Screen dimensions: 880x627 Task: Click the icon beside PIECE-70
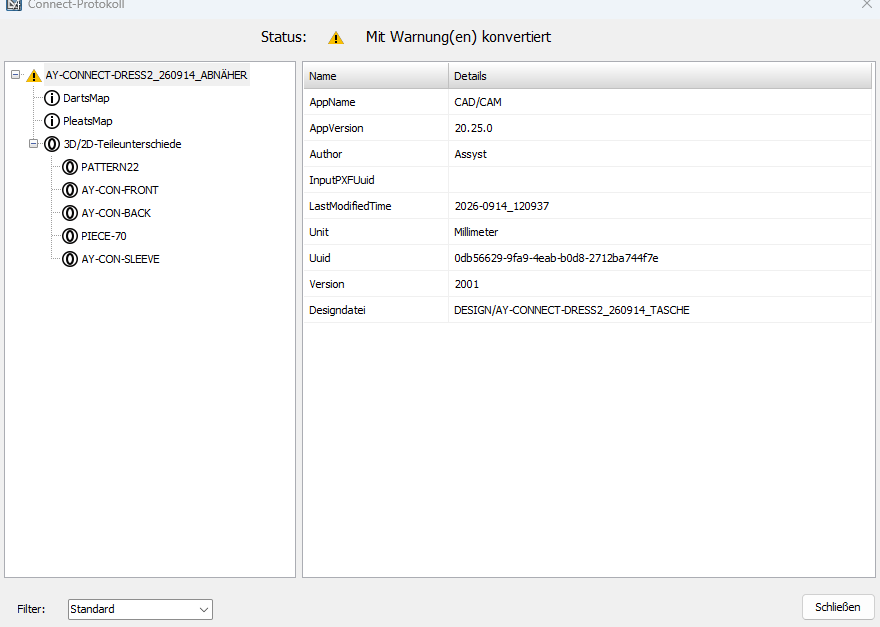pos(70,236)
